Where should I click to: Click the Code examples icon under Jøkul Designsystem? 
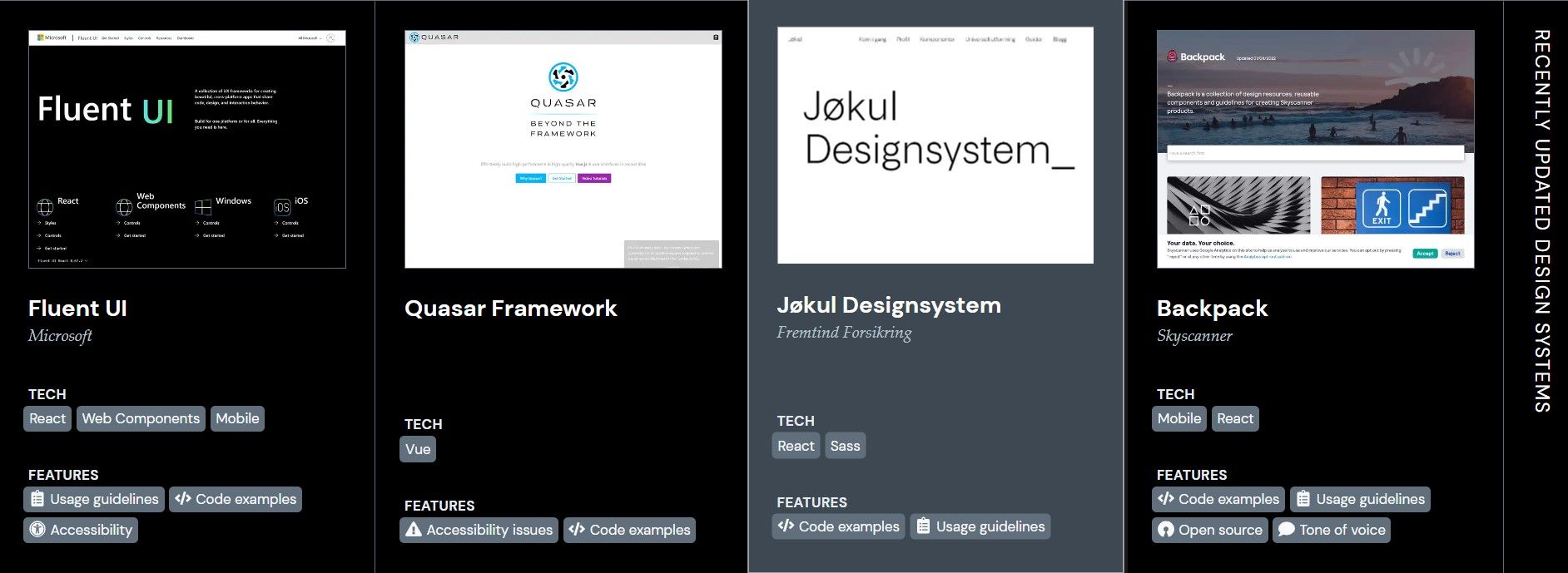(786, 526)
